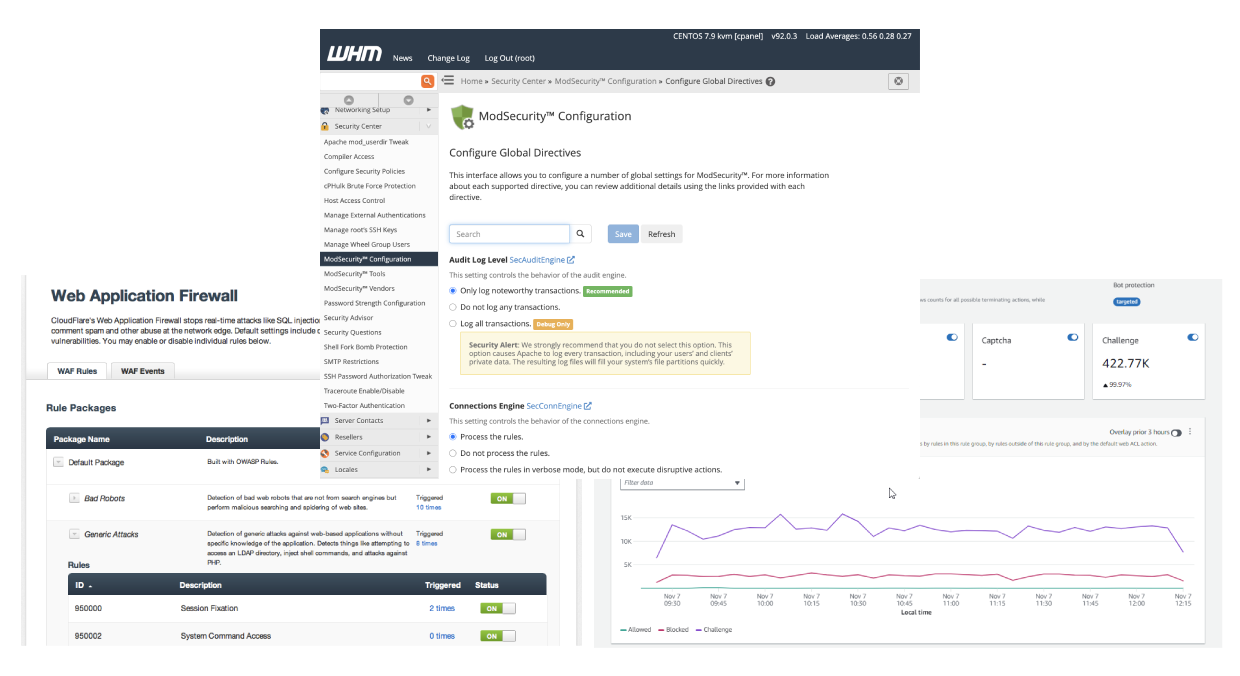Collapse Default Package row expander
This screenshot has width=1240, height=676.
tap(58, 462)
